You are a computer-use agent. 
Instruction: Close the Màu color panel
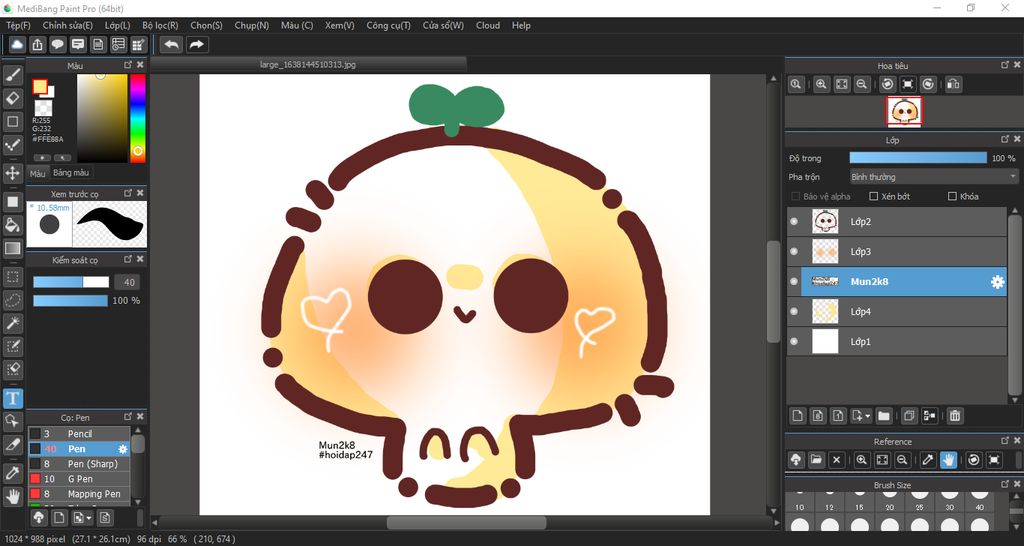[140, 65]
